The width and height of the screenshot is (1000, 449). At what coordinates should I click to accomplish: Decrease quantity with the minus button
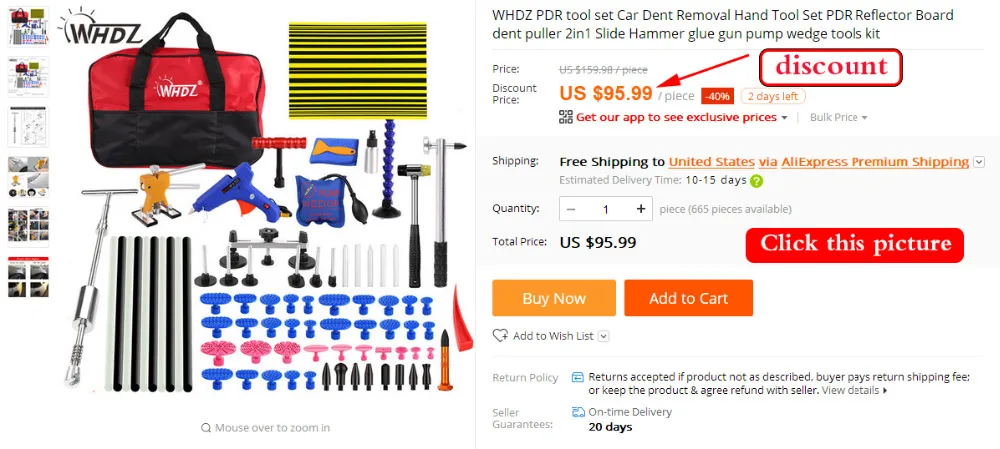571,209
